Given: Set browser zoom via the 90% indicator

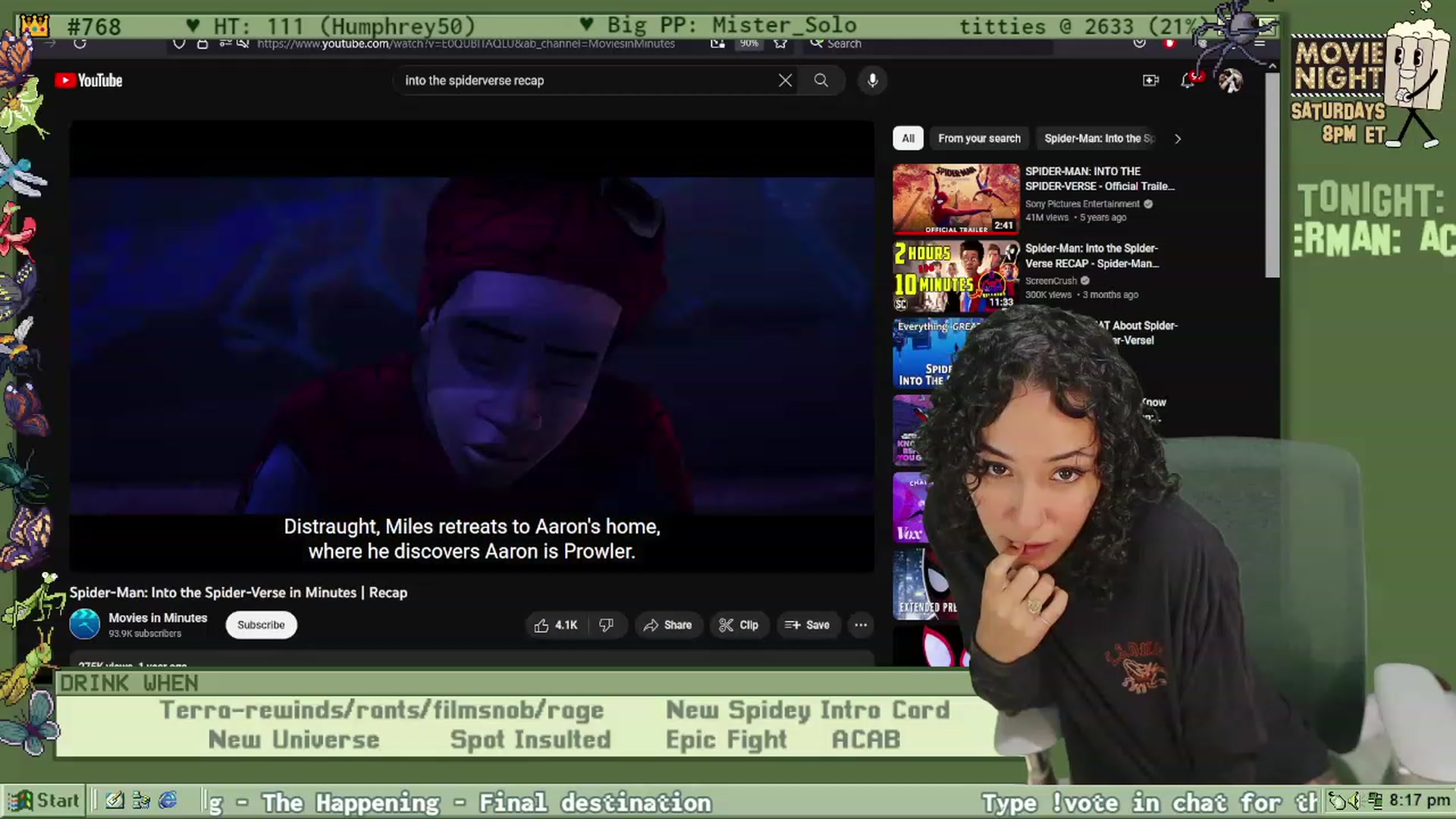Looking at the screenshot, I should coord(749,43).
